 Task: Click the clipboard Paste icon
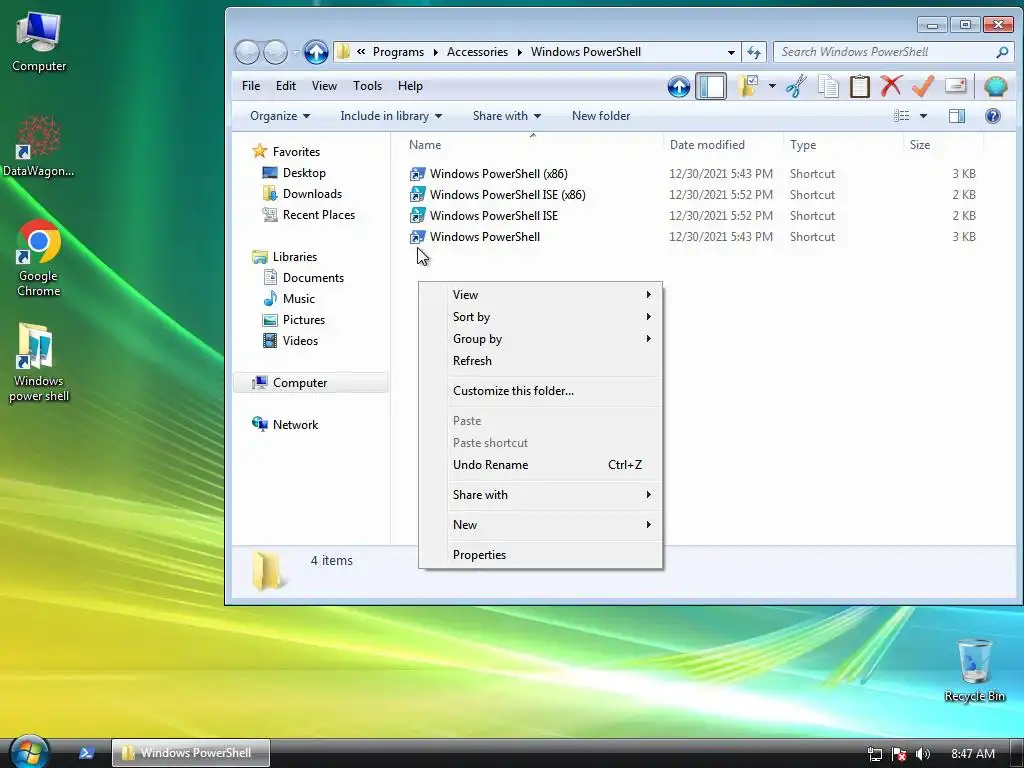click(x=859, y=86)
